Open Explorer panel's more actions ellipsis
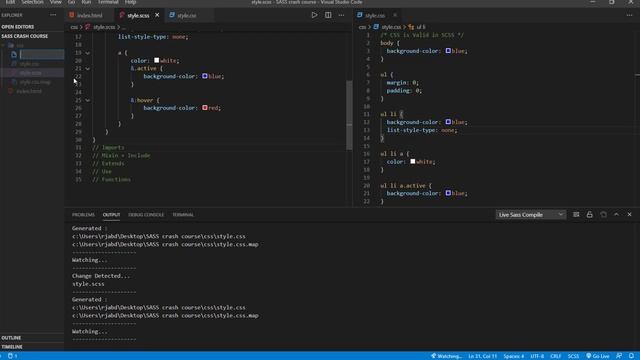This screenshot has height=360, width=640. point(53,15)
